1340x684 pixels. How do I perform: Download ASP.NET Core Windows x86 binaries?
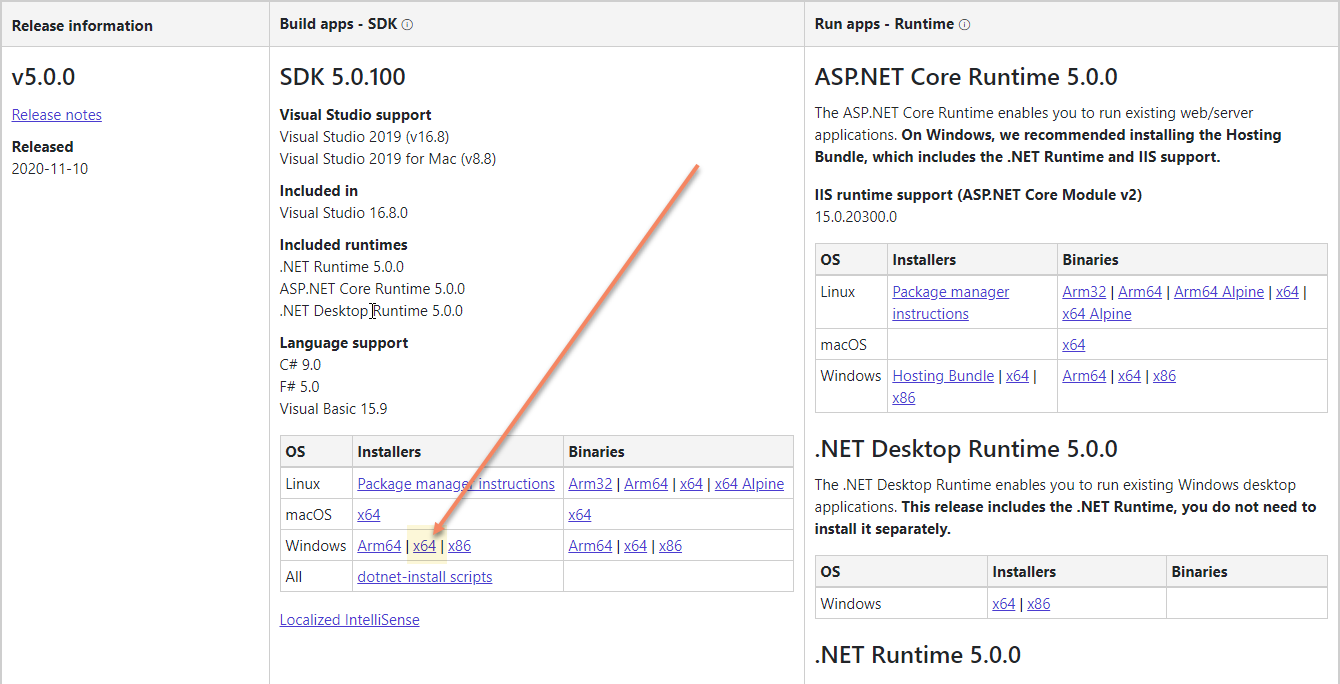click(1164, 376)
